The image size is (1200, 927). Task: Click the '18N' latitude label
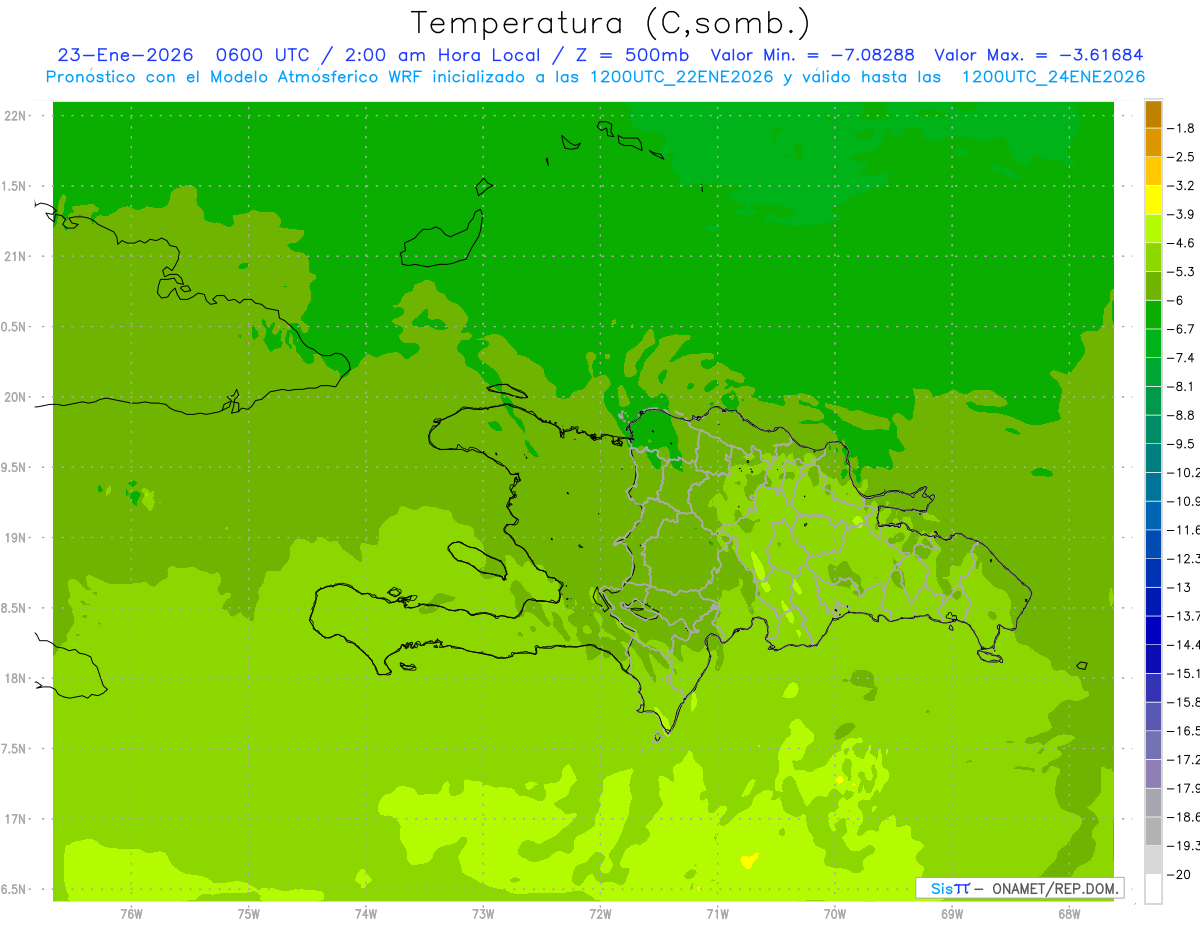tap(15, 678)
